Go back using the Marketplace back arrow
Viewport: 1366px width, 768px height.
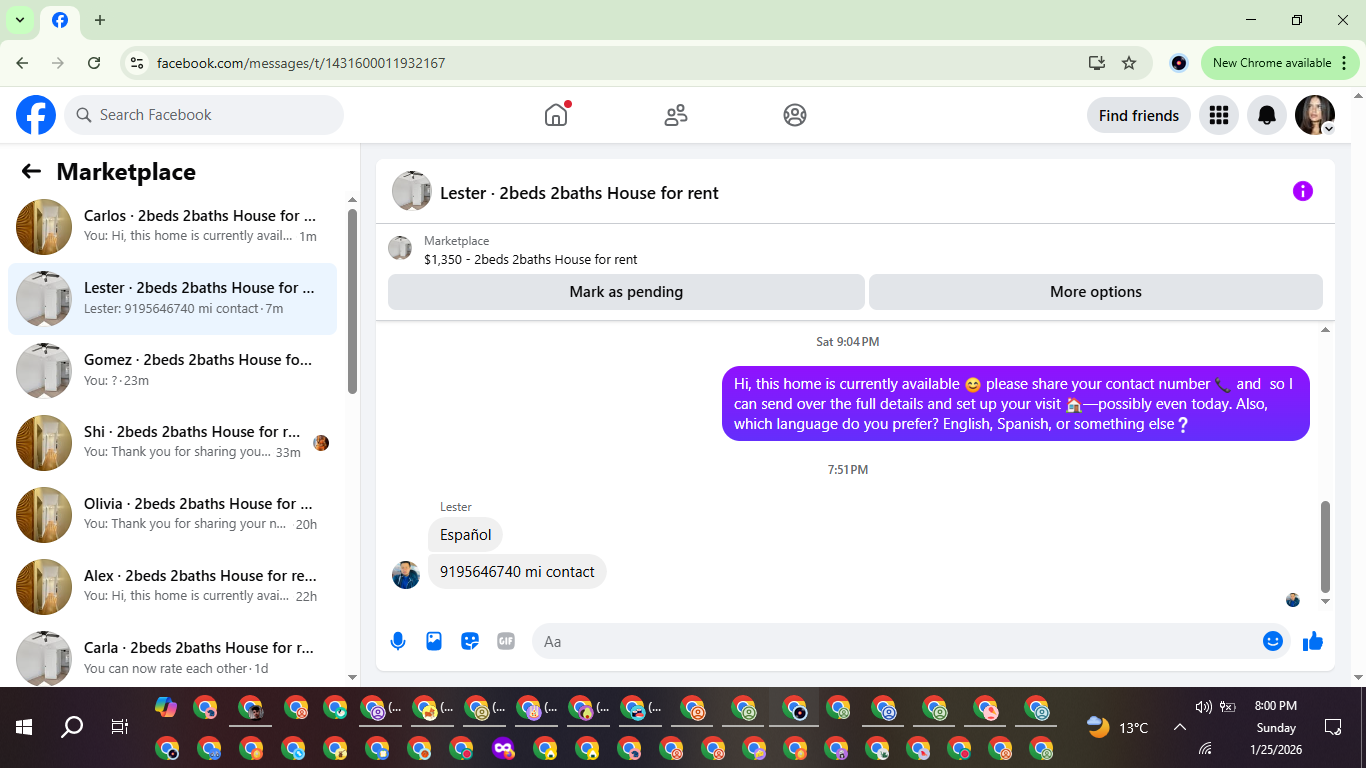coord(31,171)
